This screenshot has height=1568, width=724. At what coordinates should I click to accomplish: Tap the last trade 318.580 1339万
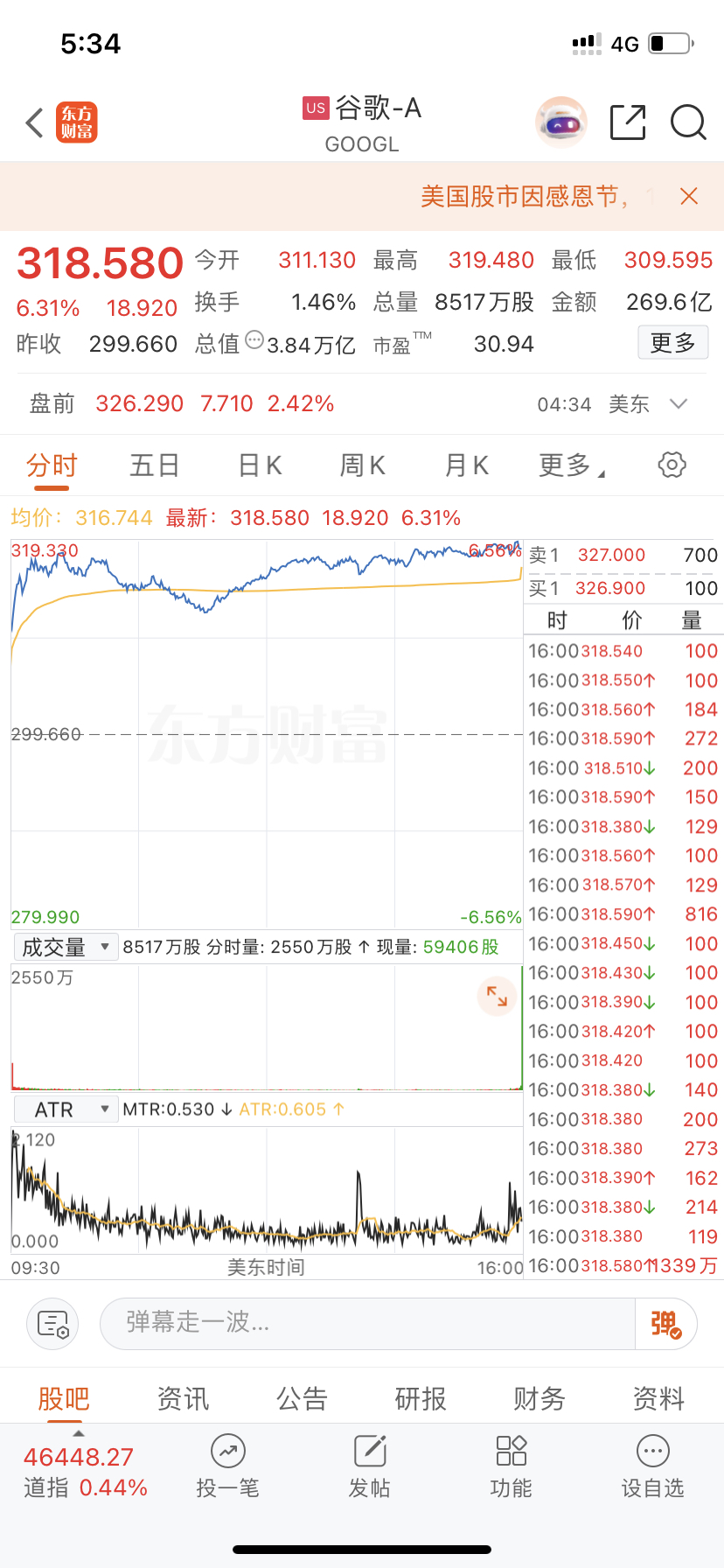pyautogui.click(x=623, y=1266)
